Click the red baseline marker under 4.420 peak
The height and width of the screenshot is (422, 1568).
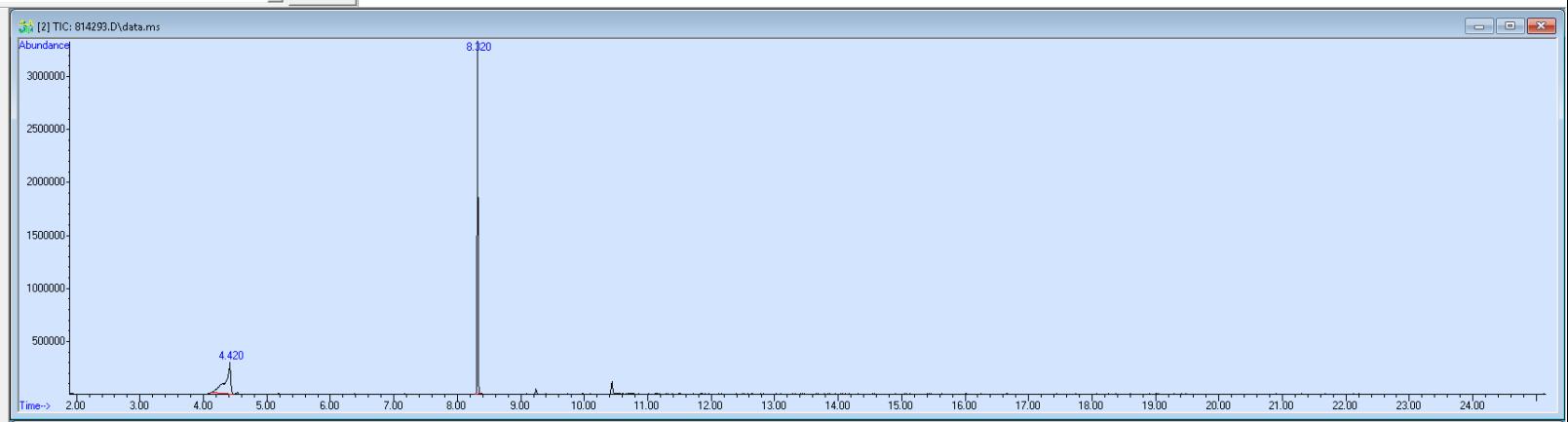point(219,394)
